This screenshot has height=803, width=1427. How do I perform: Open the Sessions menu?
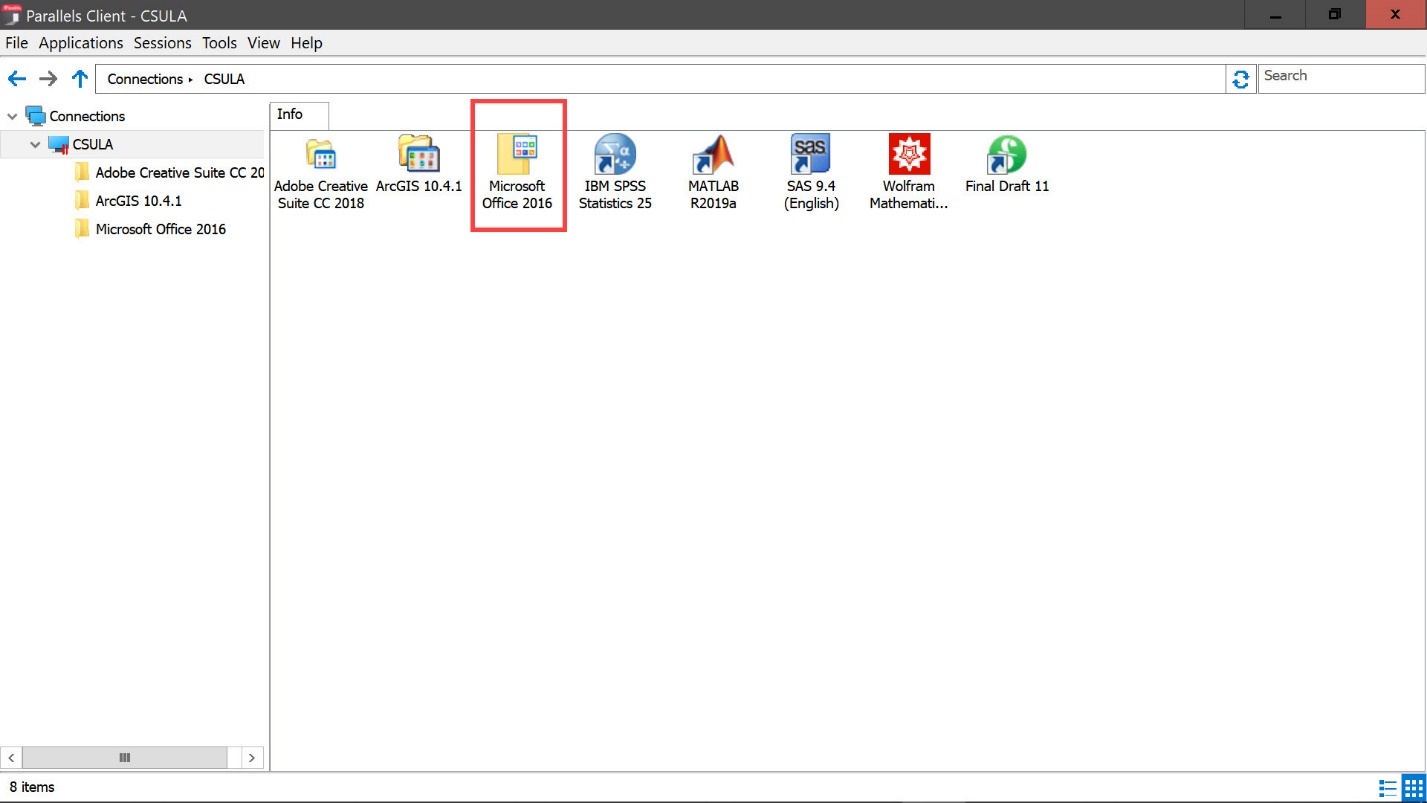point(162,43)
